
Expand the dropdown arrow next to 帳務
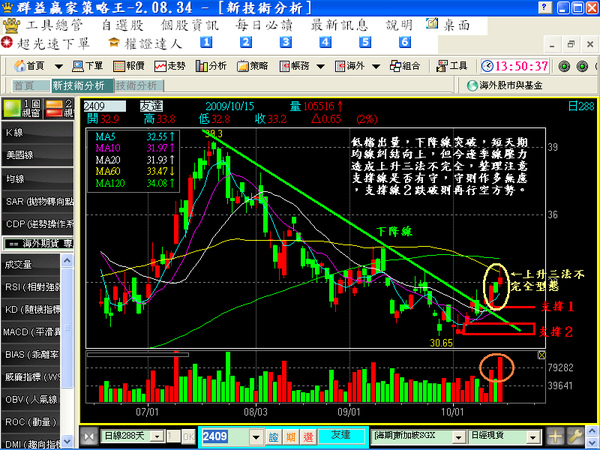pos(321,67)
